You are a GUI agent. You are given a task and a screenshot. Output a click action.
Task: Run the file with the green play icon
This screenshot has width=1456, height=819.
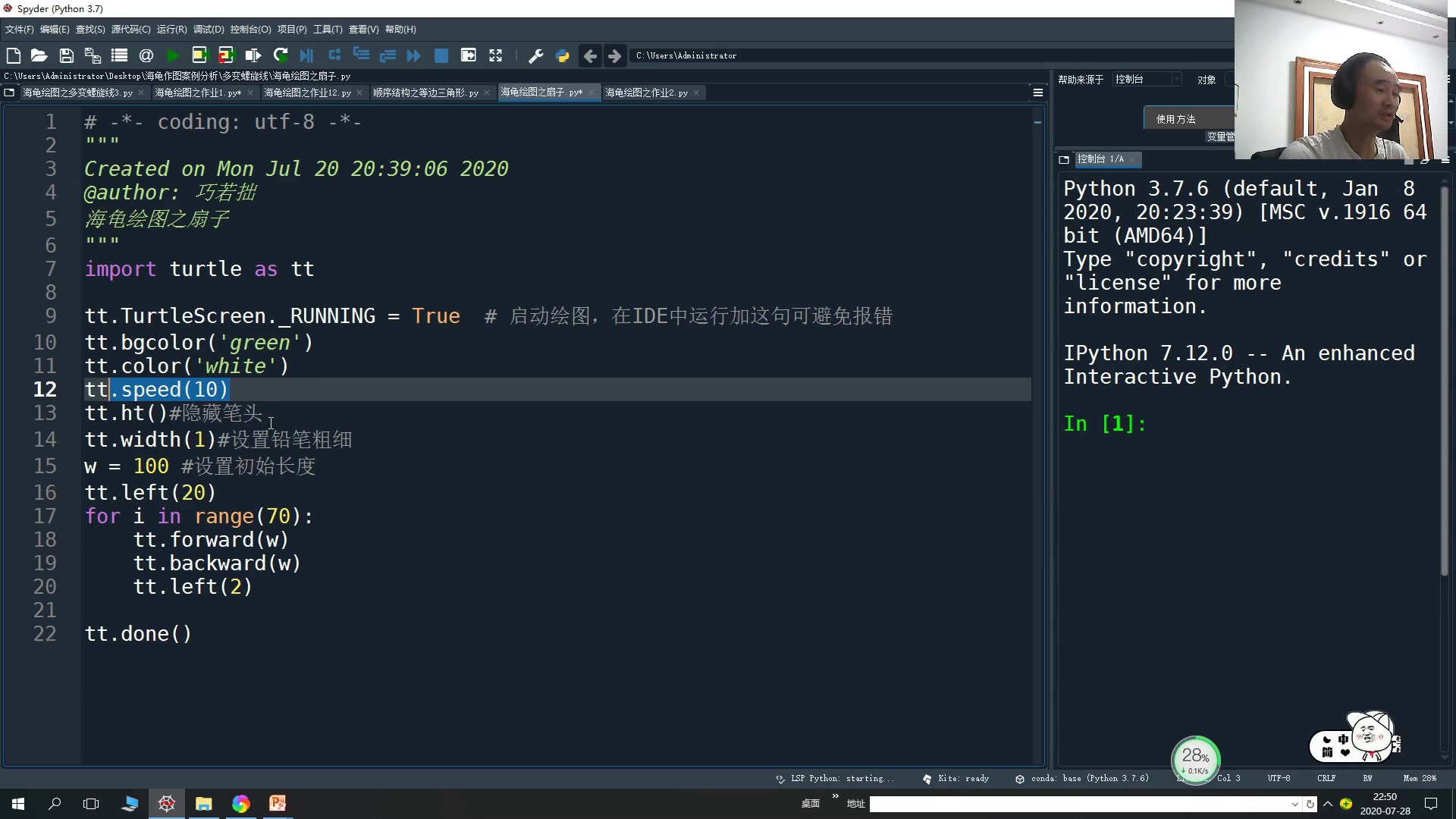(x=173, y=55)
